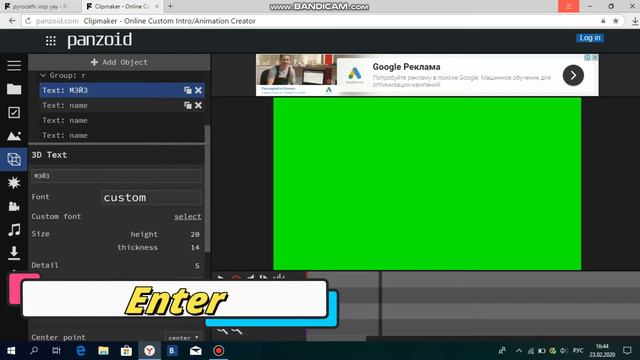Collapse the Group: r tree node
Viewport: 640px width, 360px height.
[x=43, y=76]
